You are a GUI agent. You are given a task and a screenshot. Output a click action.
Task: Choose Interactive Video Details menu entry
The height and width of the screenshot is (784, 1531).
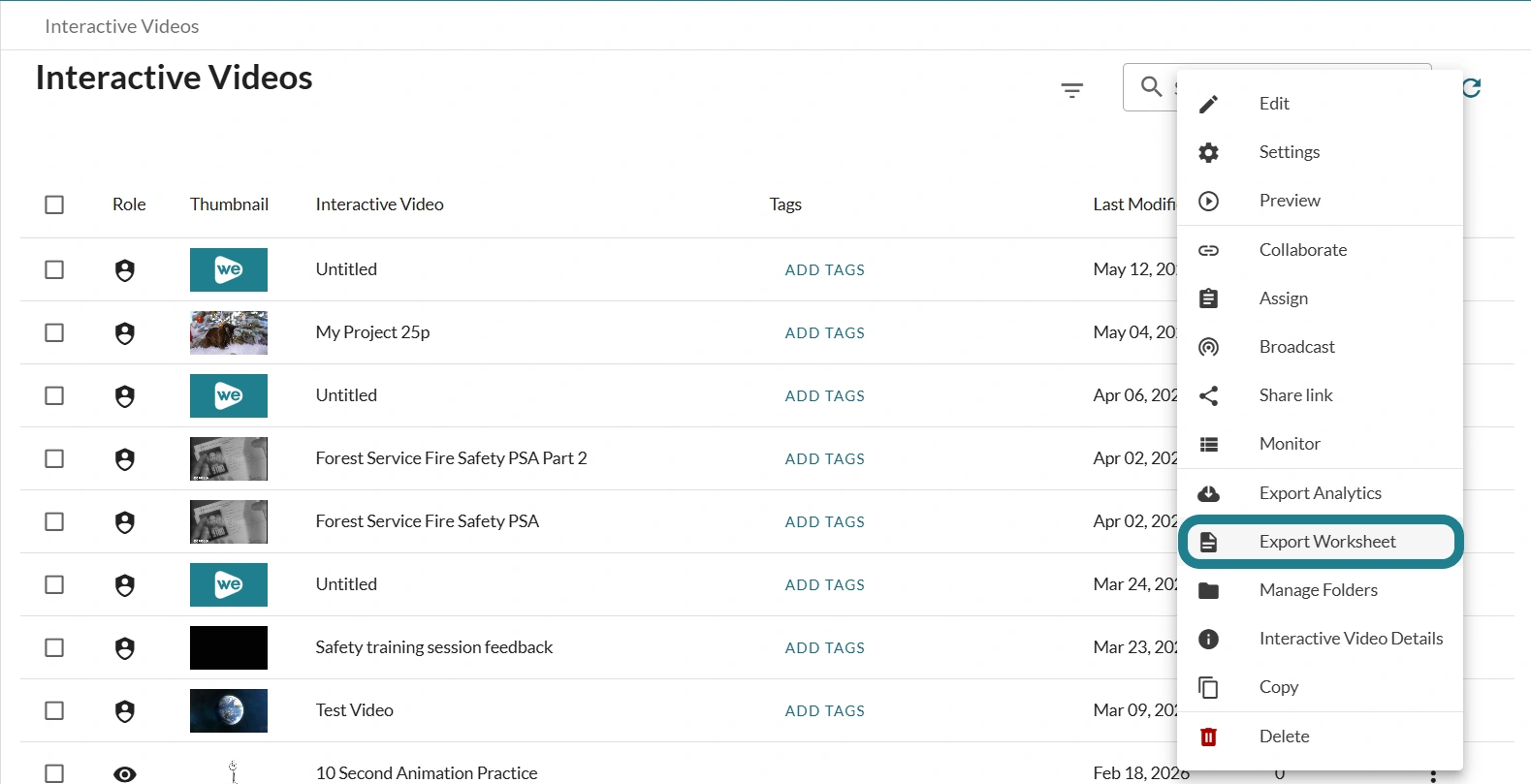1321,639
